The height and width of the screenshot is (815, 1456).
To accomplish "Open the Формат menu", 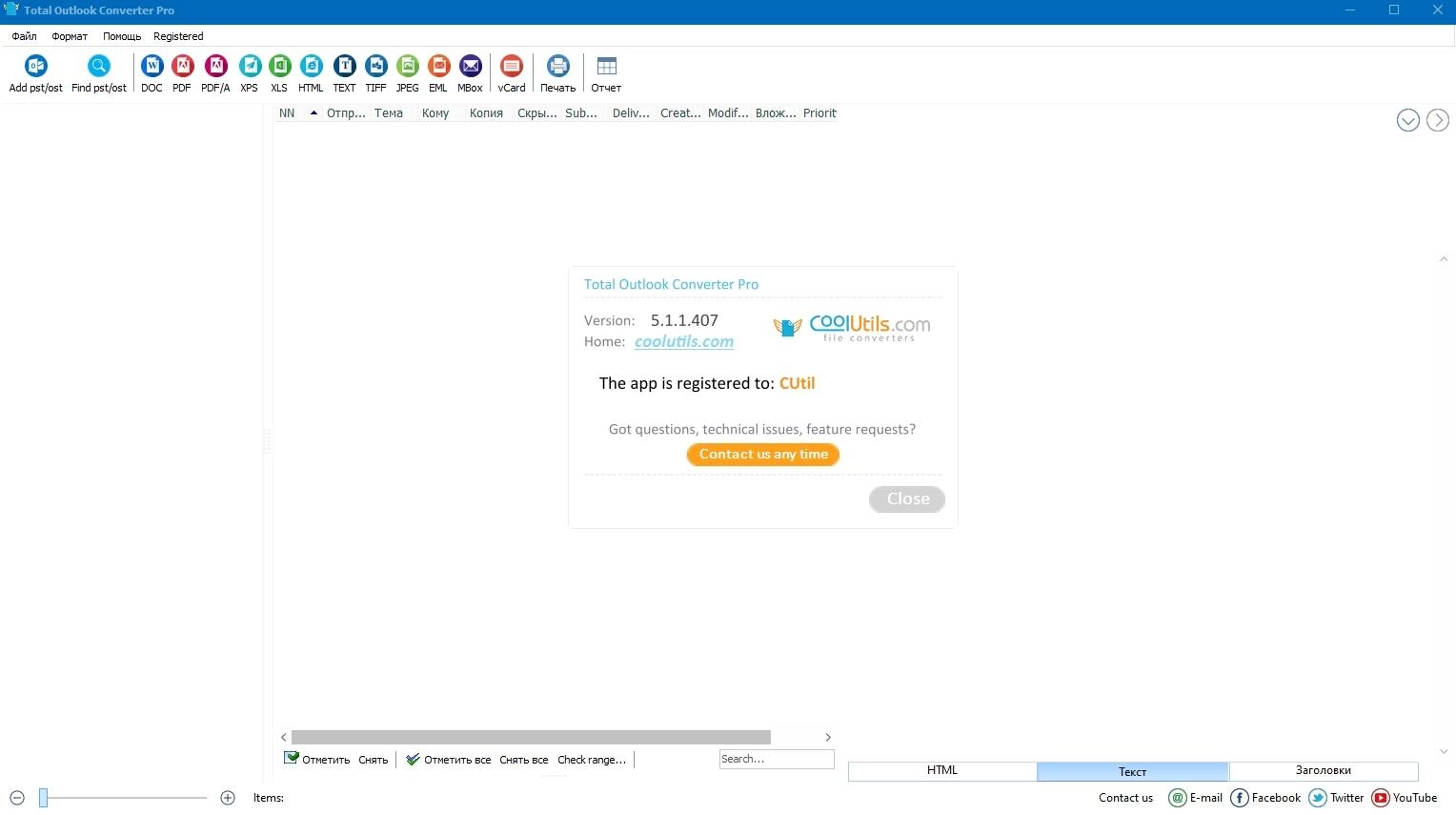I will coord(70,36).
